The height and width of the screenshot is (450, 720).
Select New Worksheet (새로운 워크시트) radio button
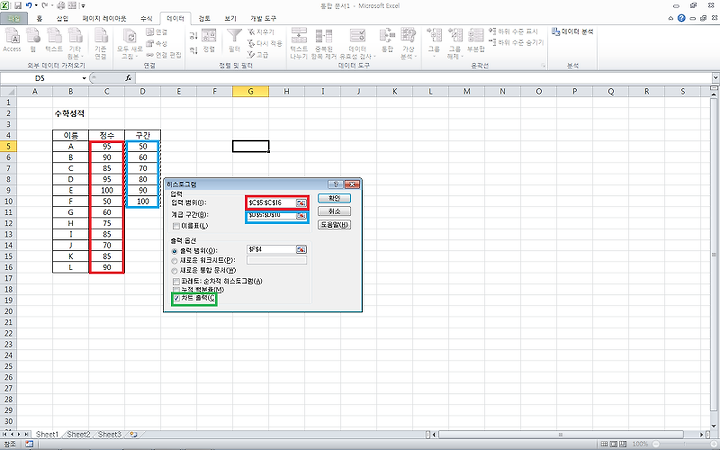(x=174, y=260)
